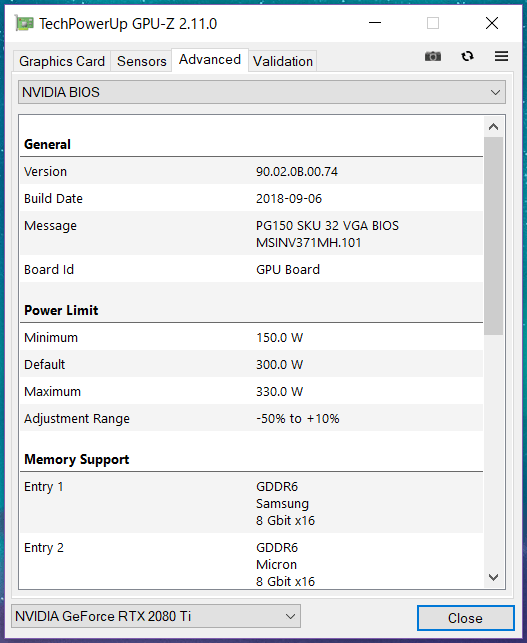Take a screenshot with the camera icon
The height and width of the screenshot is (643, 527).
[433, 56]
